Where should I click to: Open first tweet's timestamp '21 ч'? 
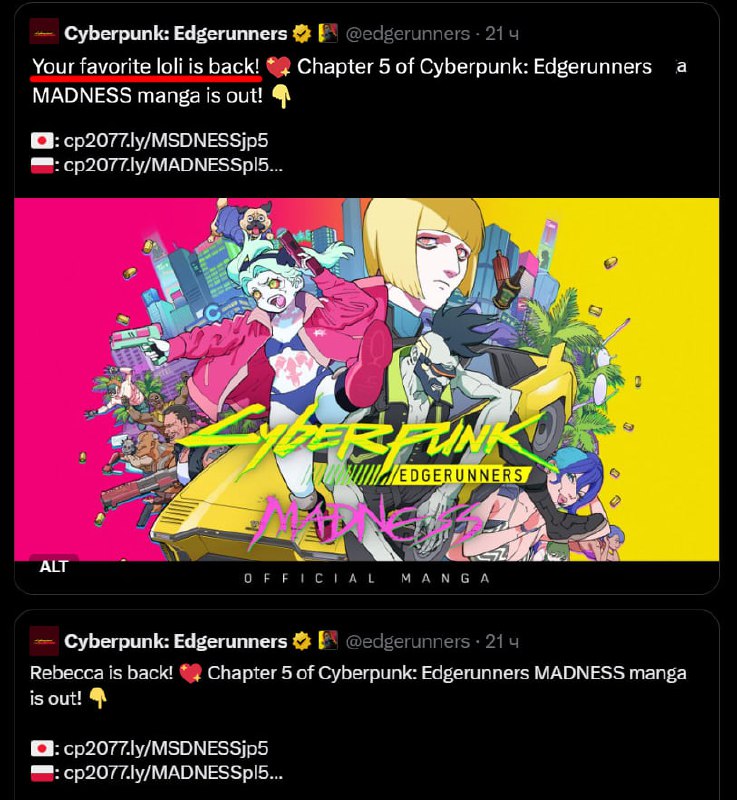click(x=502, y=34)
